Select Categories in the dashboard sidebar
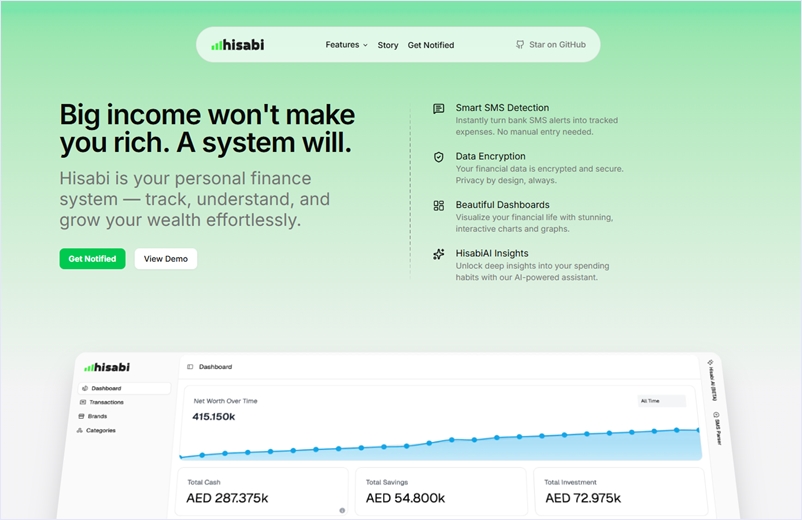Image resolution: width=802 pixels, height=520 pixels. click(x=100, y=430)
